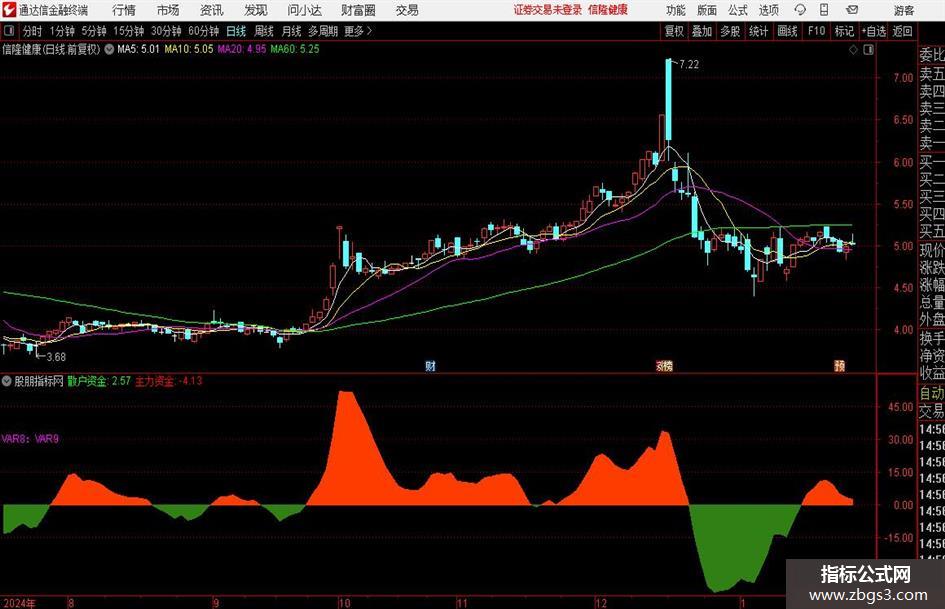The image size is (945, 609).
Task: Click MA60: 5.25 moving average label
Action: click(x=295, y=49)
